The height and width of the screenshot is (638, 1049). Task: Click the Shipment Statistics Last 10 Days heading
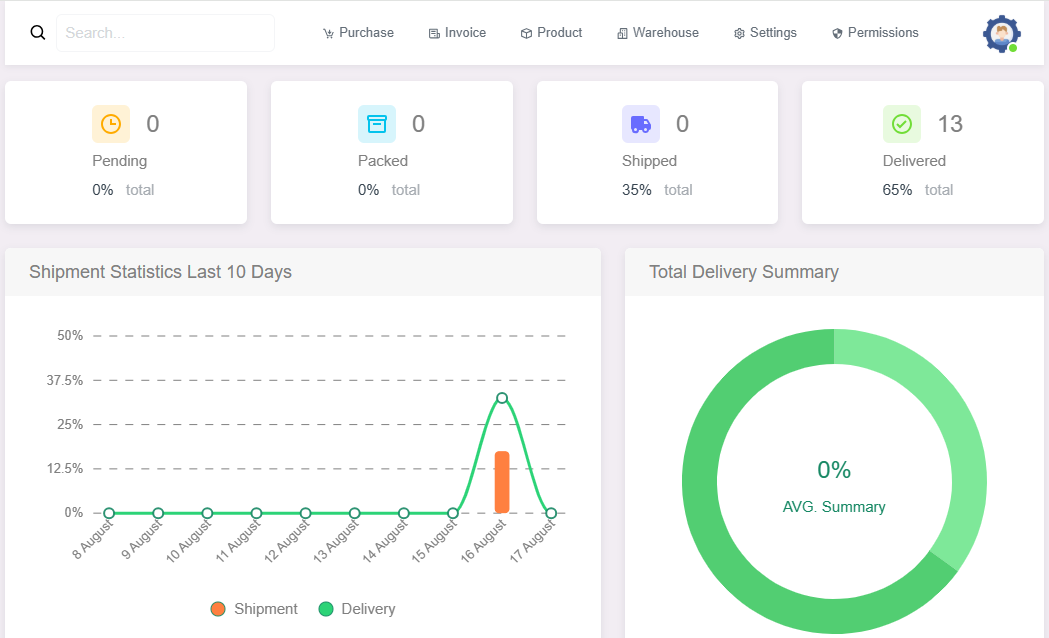coord(161,272)
